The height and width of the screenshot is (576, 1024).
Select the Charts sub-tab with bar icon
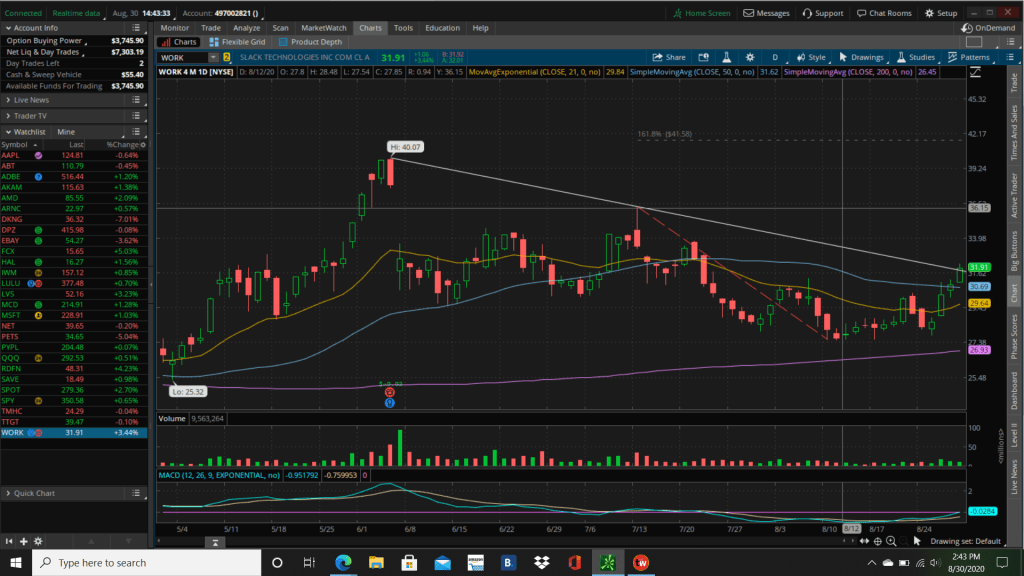[178, 42]
